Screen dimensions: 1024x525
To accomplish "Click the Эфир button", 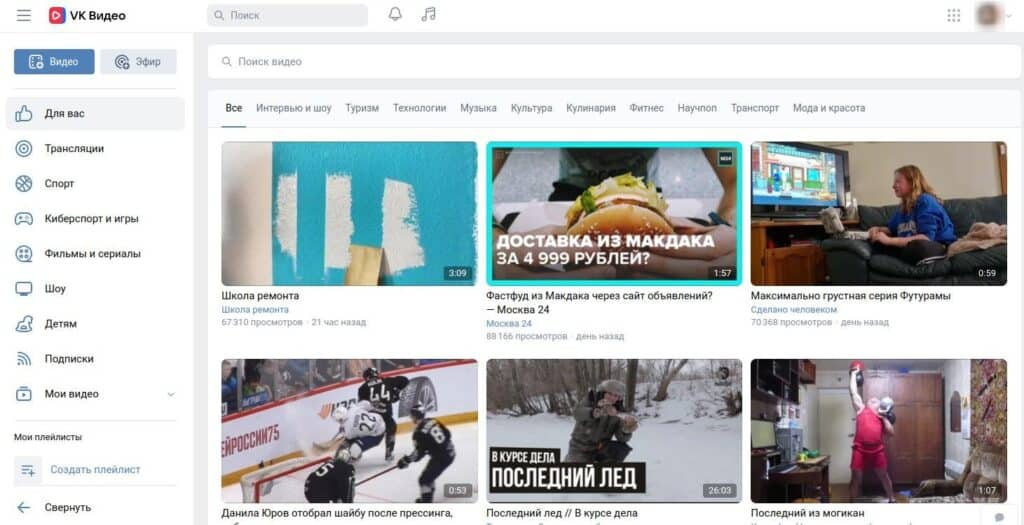I will click(138, 62).
